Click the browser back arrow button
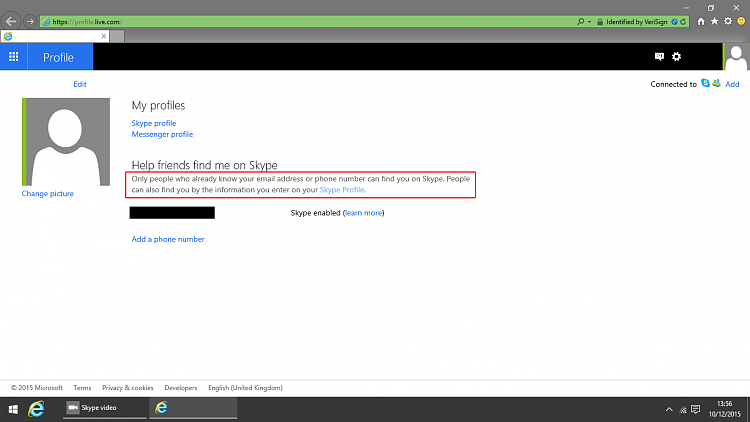Image resolution: width=750 pixels, height=422 pixels. click(x=11, y=20)
